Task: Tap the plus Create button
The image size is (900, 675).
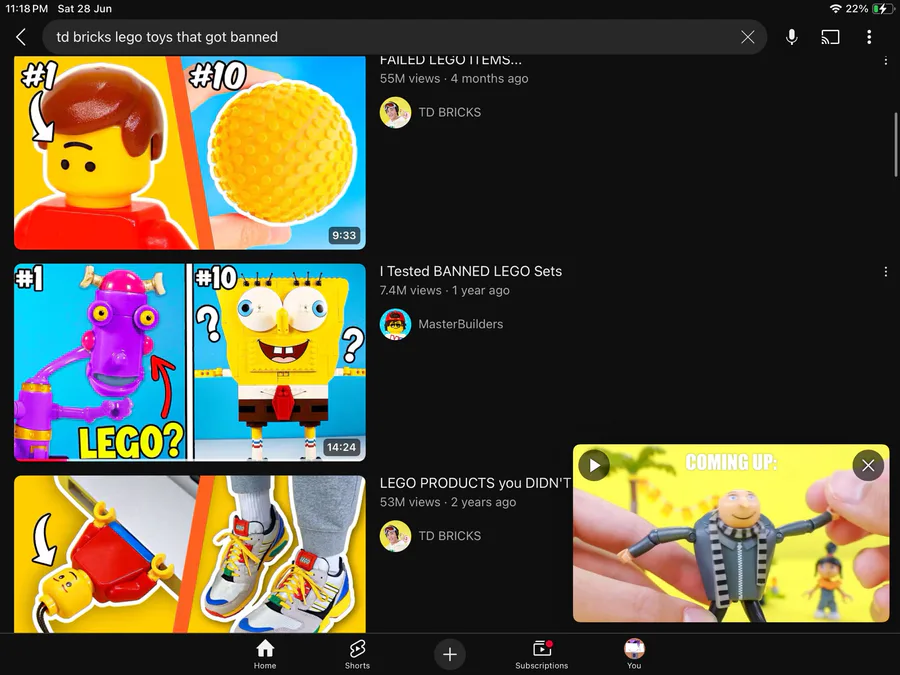Action: 450,654
